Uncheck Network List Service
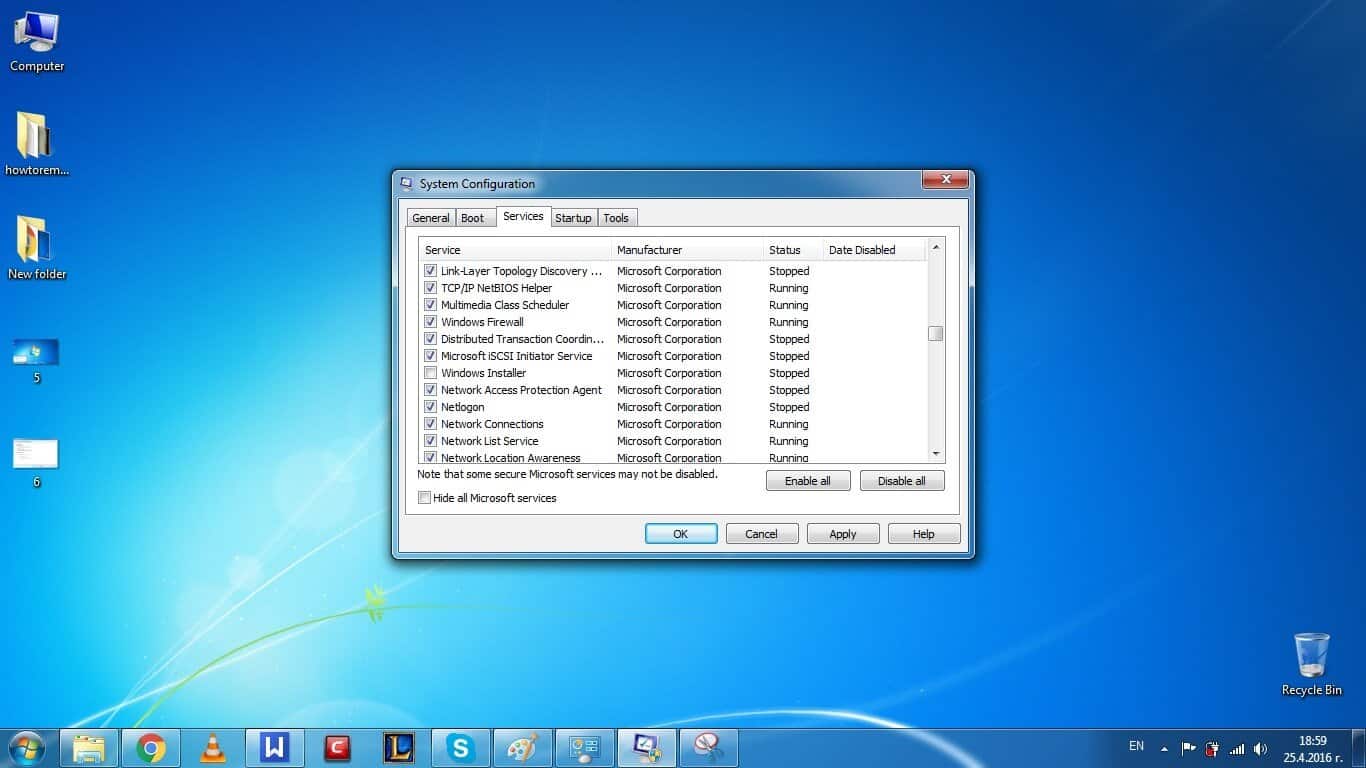This screenshot has height=768, width=1366. pyautogui.click(x=431, y=441)
